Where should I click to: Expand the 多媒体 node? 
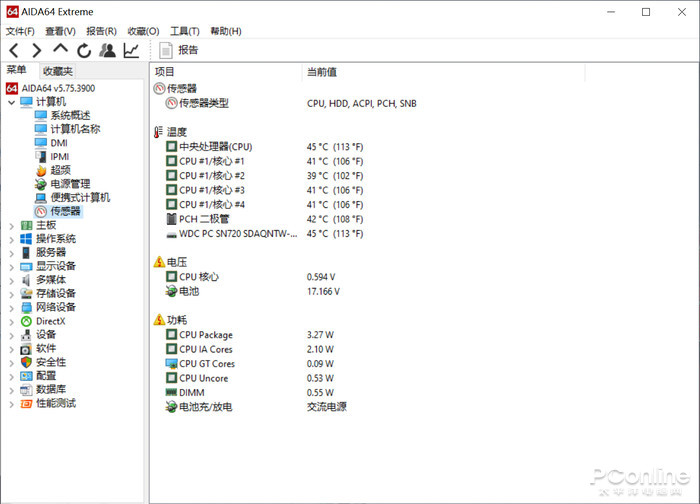click(12, 281)
